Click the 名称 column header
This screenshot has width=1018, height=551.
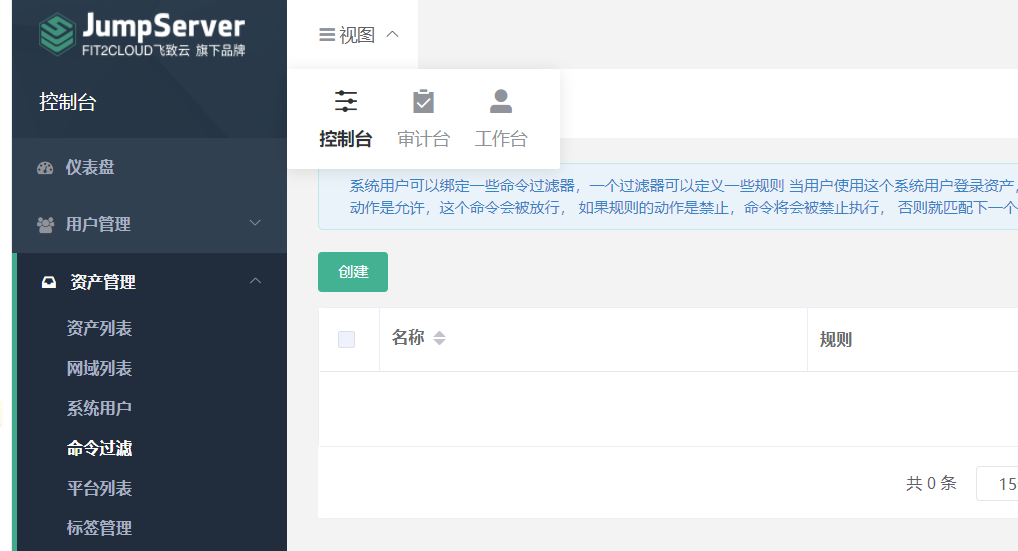[408, 337]
